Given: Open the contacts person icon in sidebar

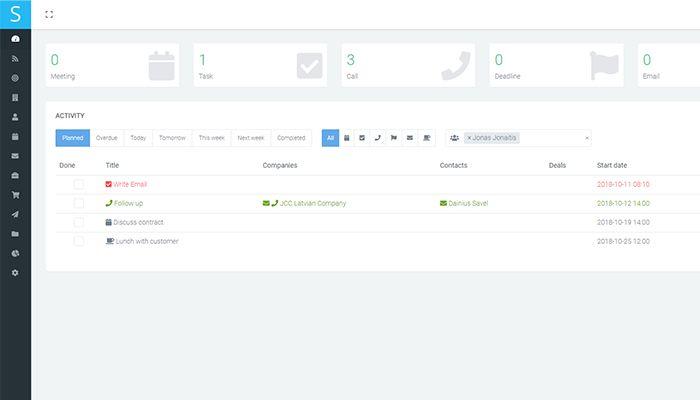Looking at the screenshot, I should tap(15, 117).
